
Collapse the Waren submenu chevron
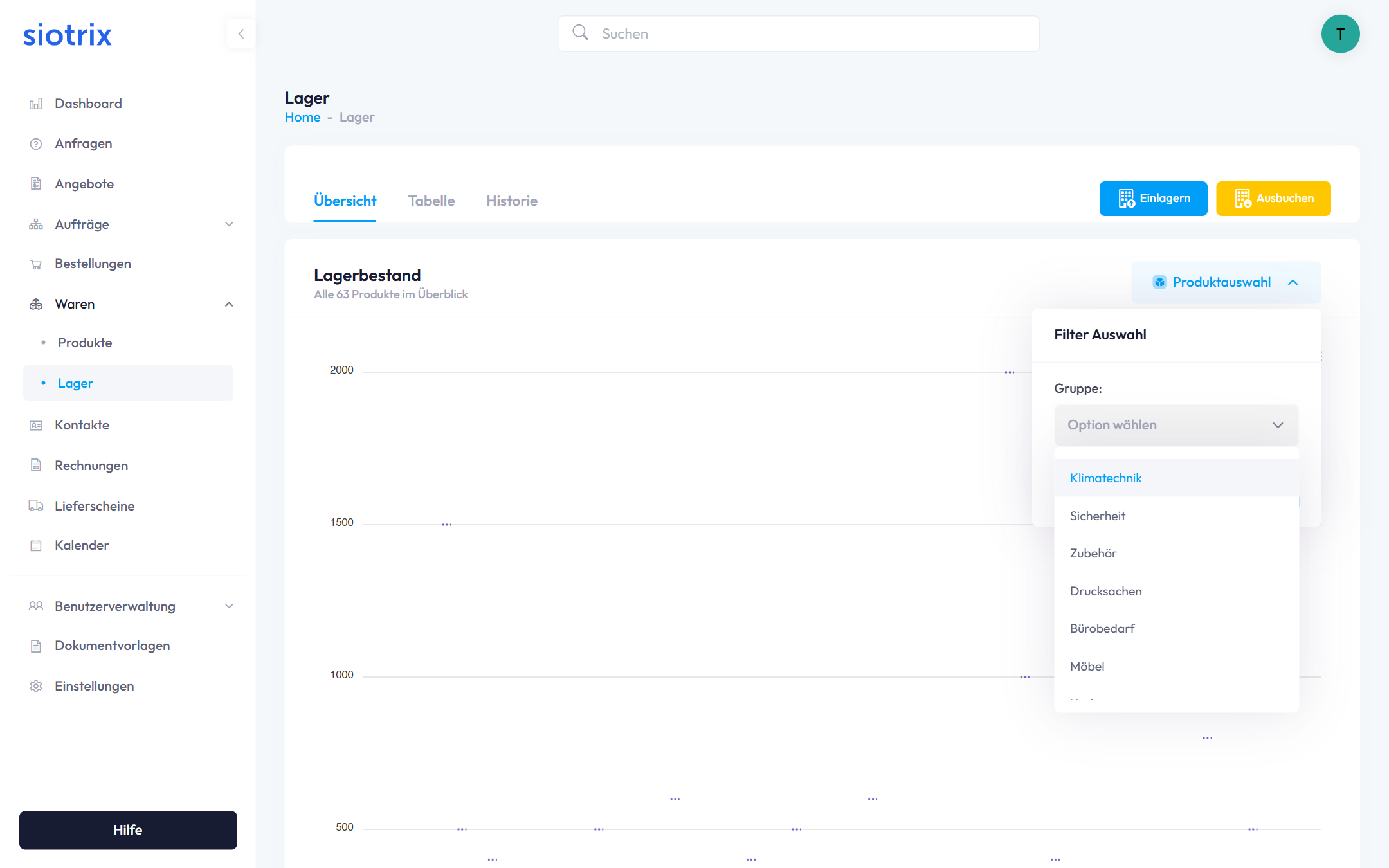pos(229,305)
